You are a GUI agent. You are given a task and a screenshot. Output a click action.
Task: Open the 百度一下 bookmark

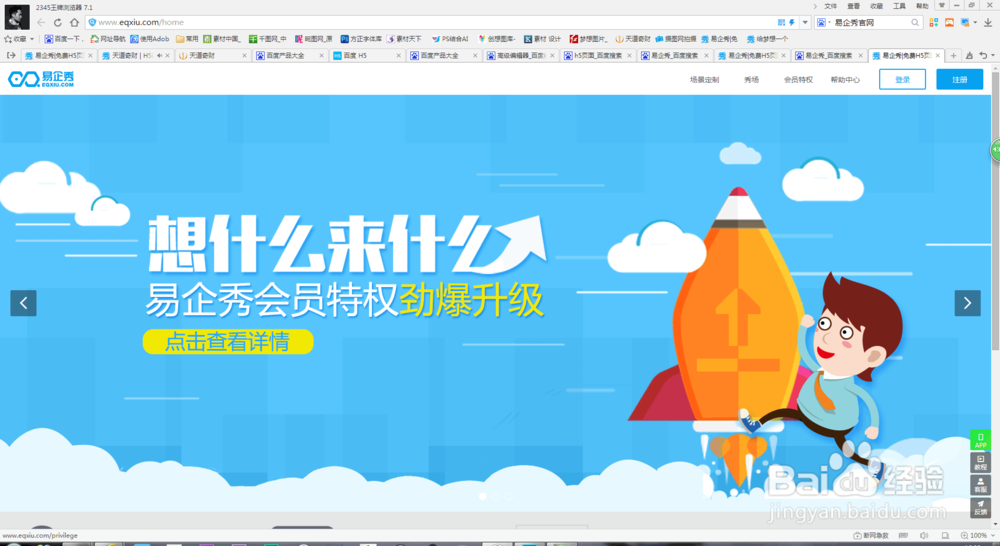coord(63,39)
